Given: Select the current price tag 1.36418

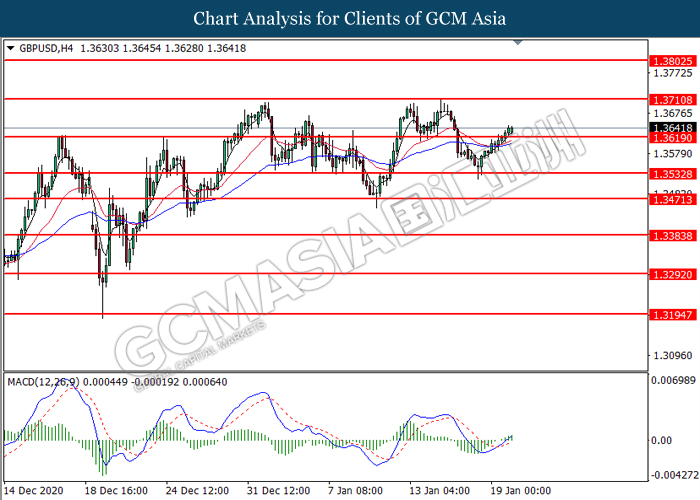Looking at the screenshot, I should (x=673, y=128).
